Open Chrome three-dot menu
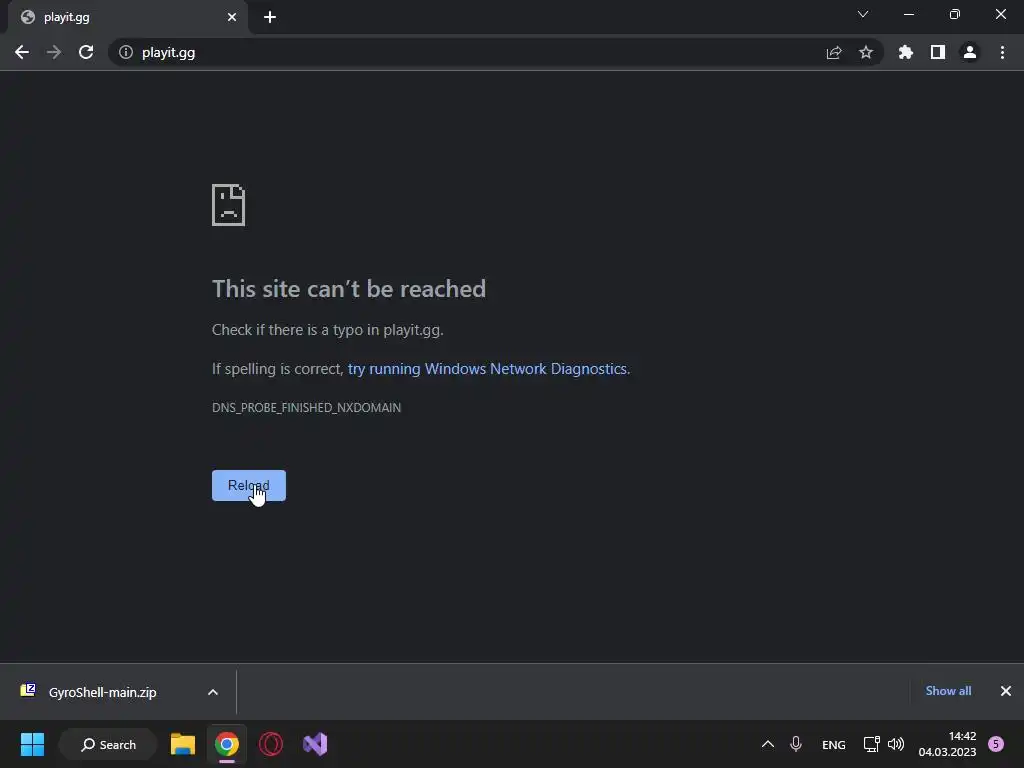This screenshot has height=768, width=1024. tap(1002, 52)
